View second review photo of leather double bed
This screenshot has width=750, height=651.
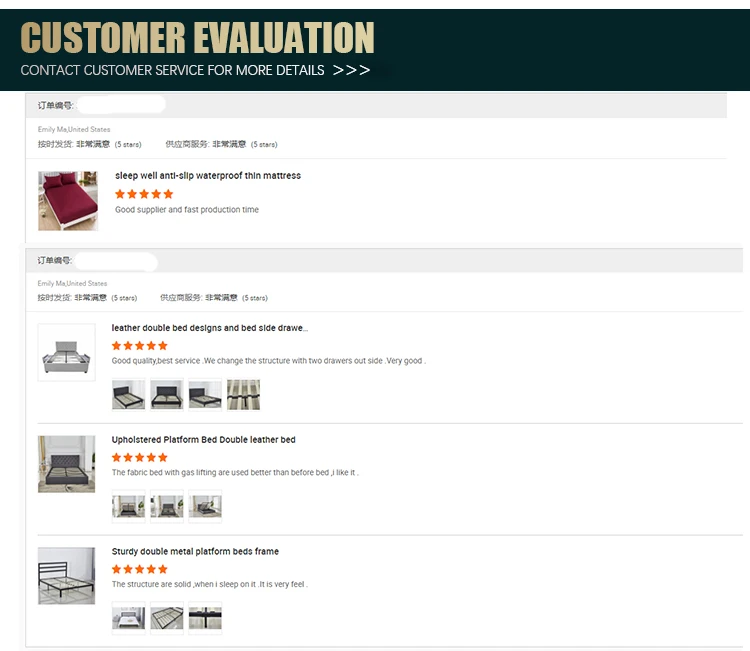(x=167, y=395)
